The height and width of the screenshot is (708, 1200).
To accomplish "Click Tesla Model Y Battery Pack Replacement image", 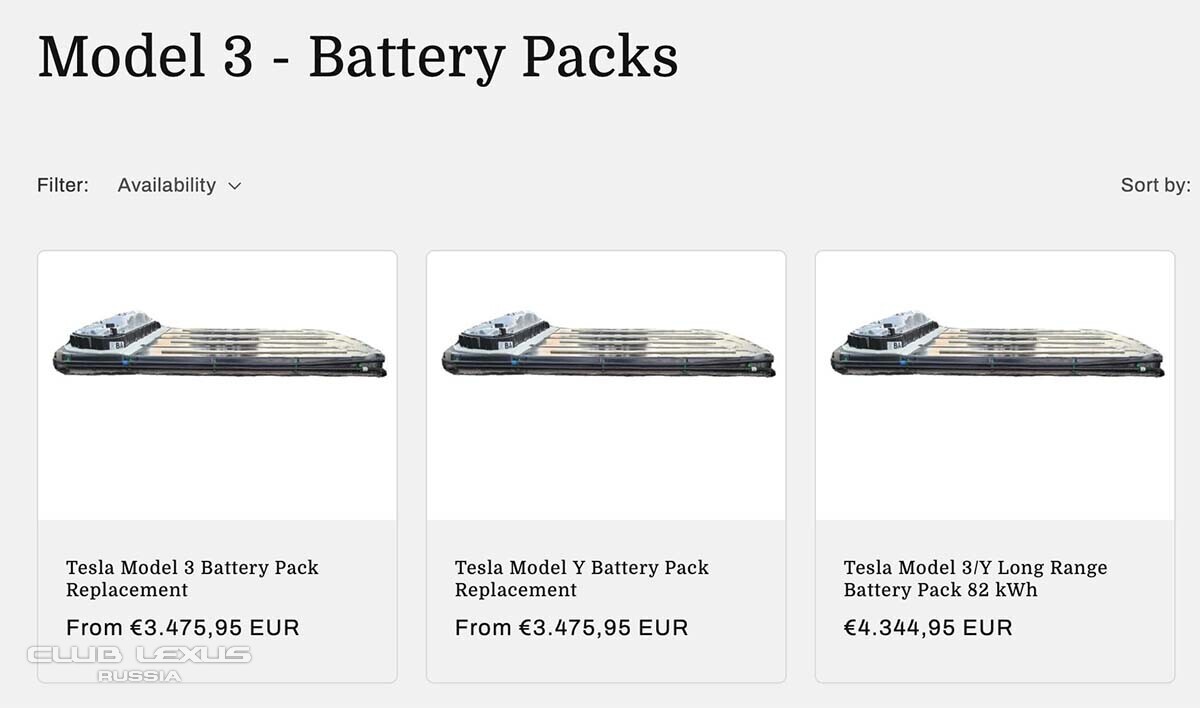I will coord(608,344).
